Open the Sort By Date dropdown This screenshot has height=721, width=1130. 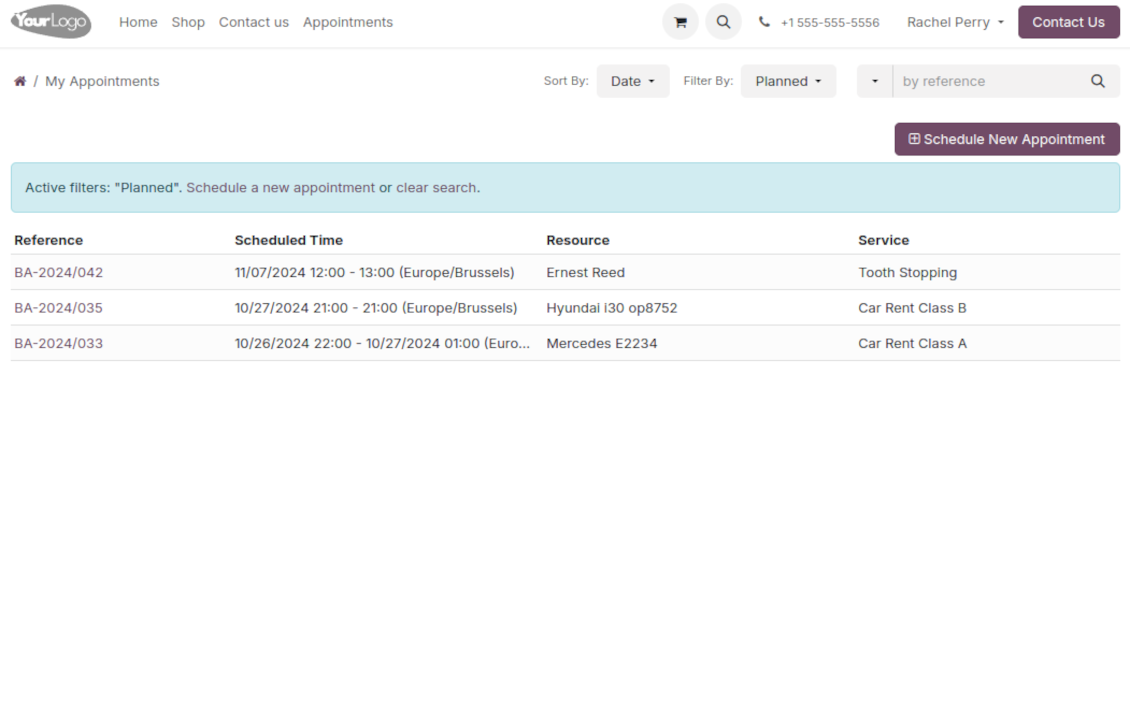pos(632,81)
